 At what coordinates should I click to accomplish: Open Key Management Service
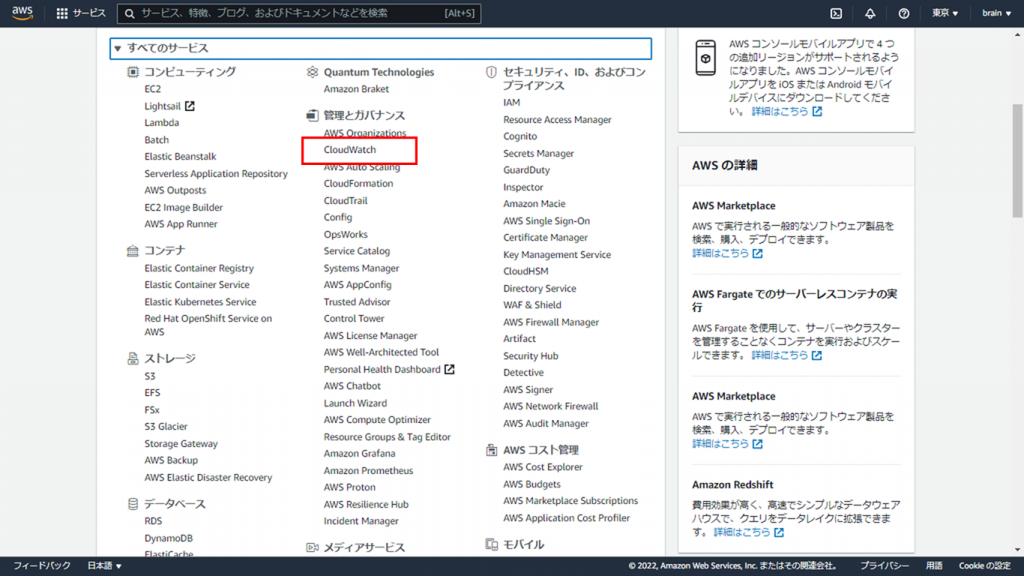point(557,255)
